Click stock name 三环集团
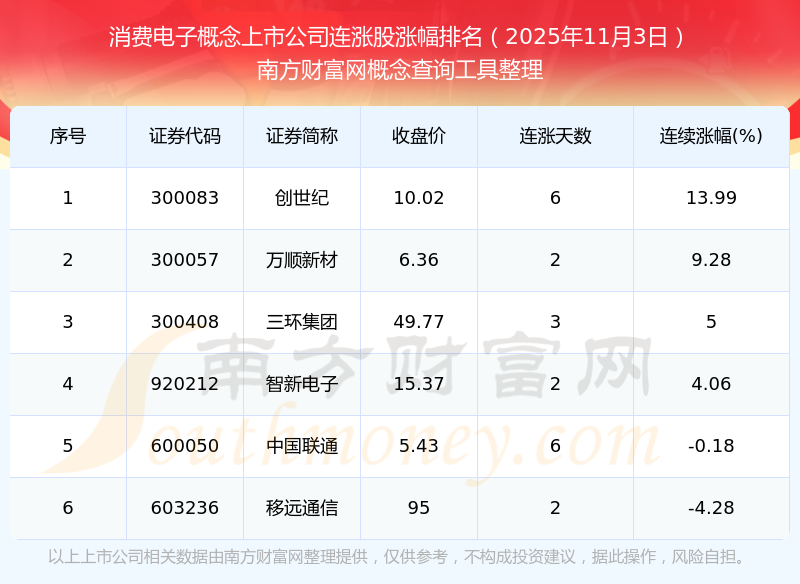The image size is (800, 584). 302,322
